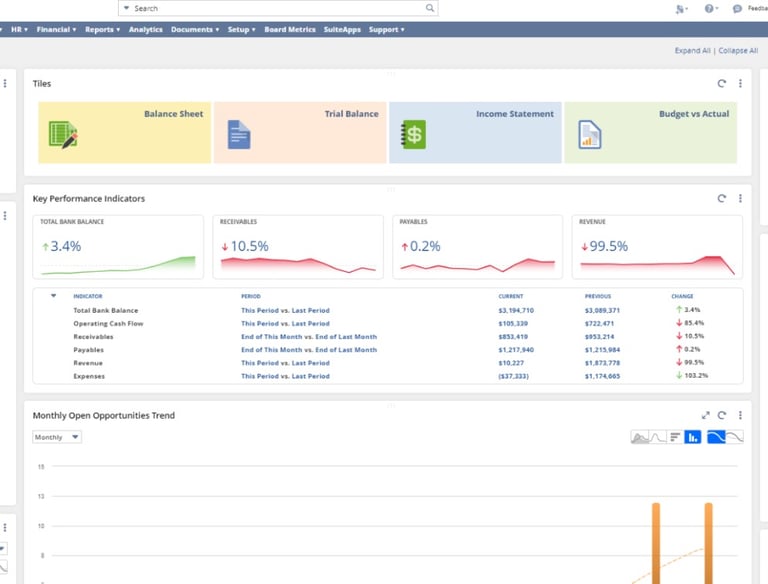
Task: Click Operating Cash Flow current value $105,339
Action: (513, 323)
